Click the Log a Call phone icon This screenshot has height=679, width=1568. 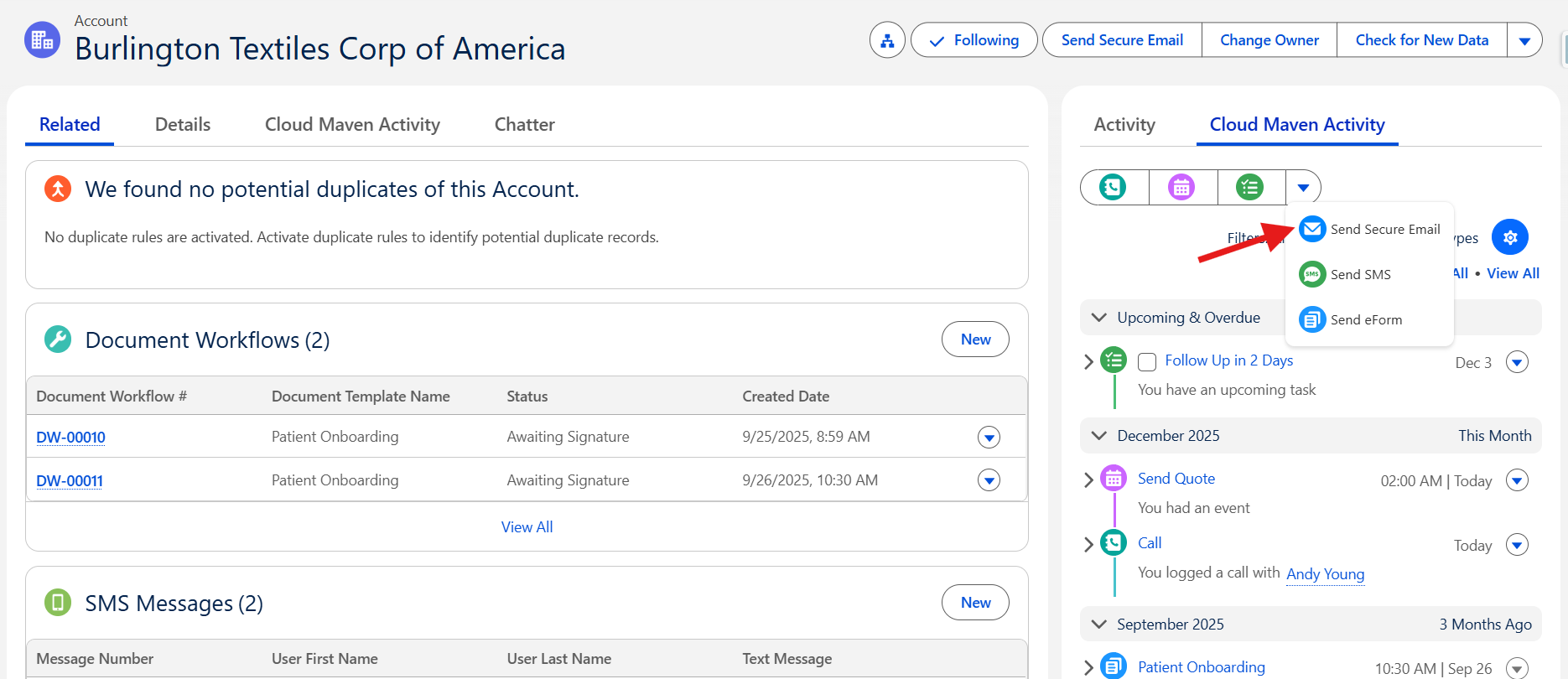coord(1114,187)
